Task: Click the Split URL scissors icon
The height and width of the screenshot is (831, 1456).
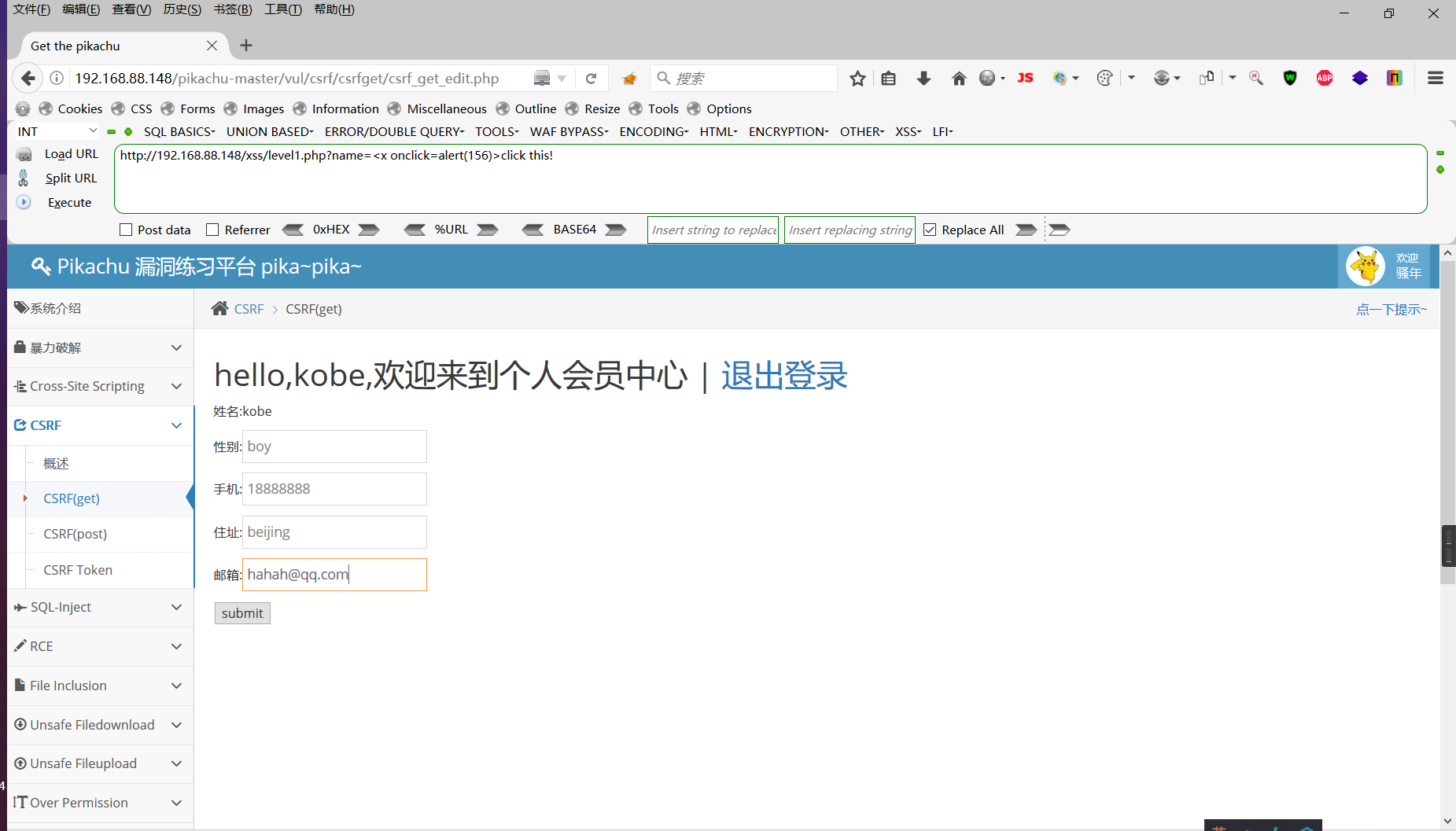Action: click(24, 178)
